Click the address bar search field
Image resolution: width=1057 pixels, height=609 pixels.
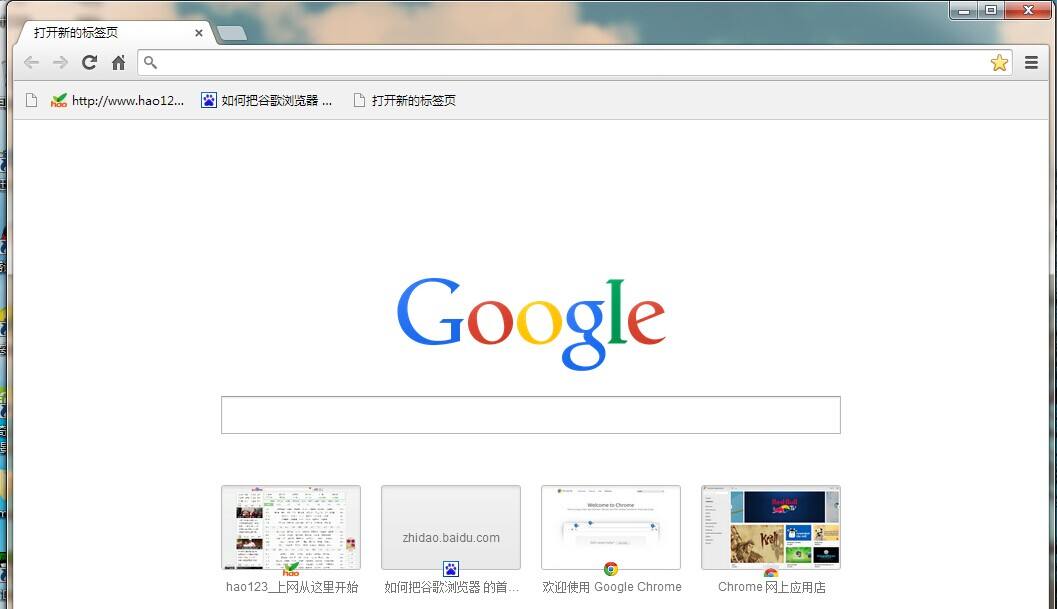point(573,63)
